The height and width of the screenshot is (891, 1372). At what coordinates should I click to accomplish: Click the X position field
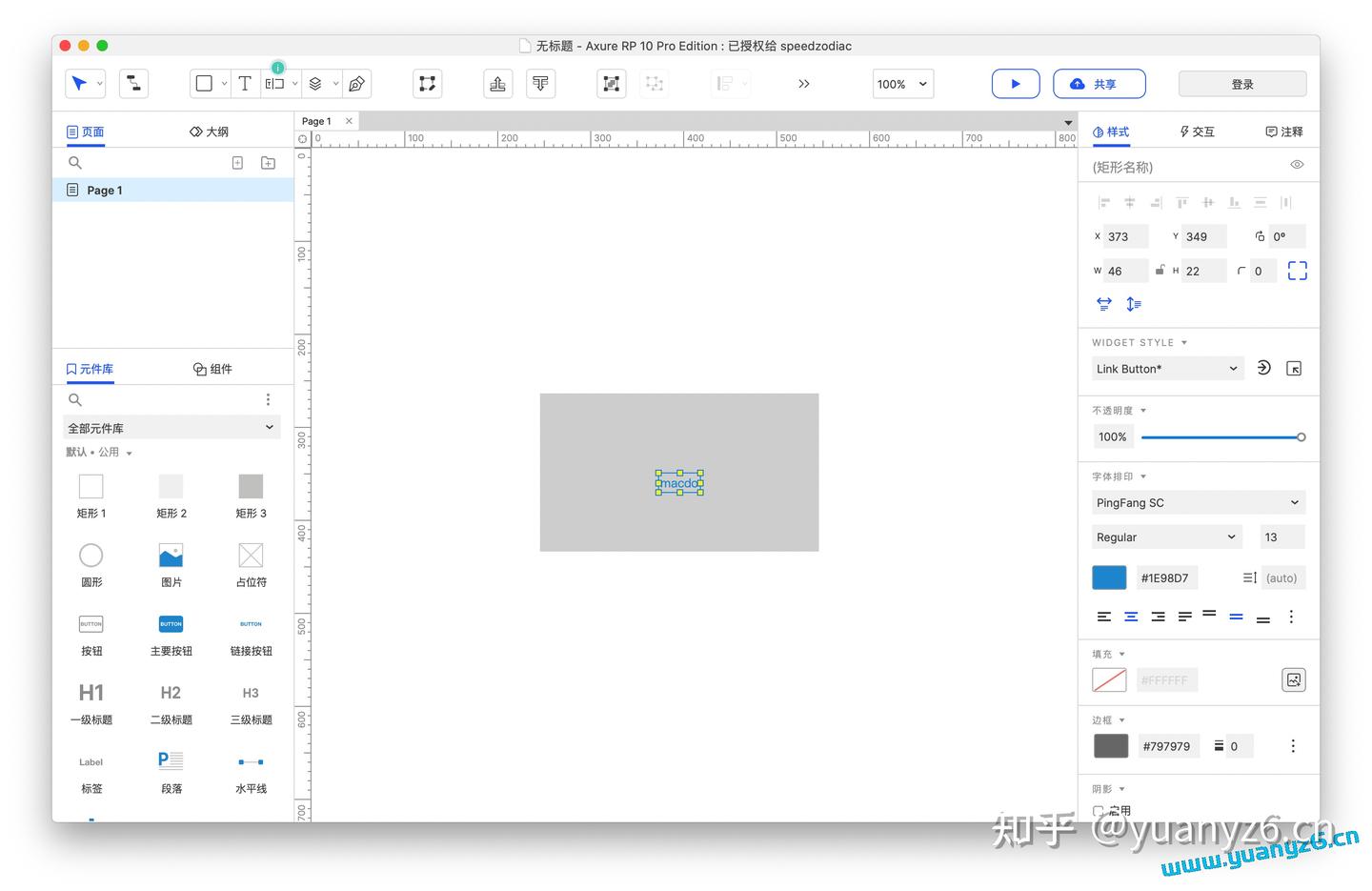tap(1126, 236)
